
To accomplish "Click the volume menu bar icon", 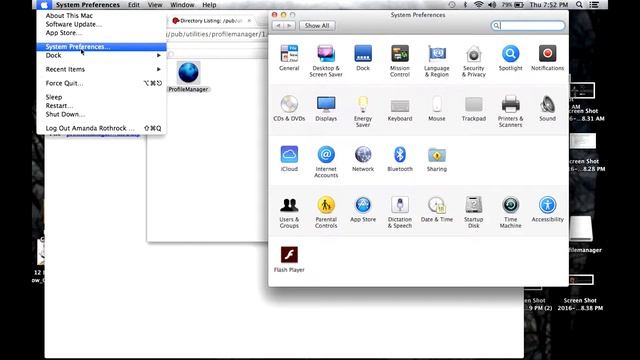I will 492,5.
